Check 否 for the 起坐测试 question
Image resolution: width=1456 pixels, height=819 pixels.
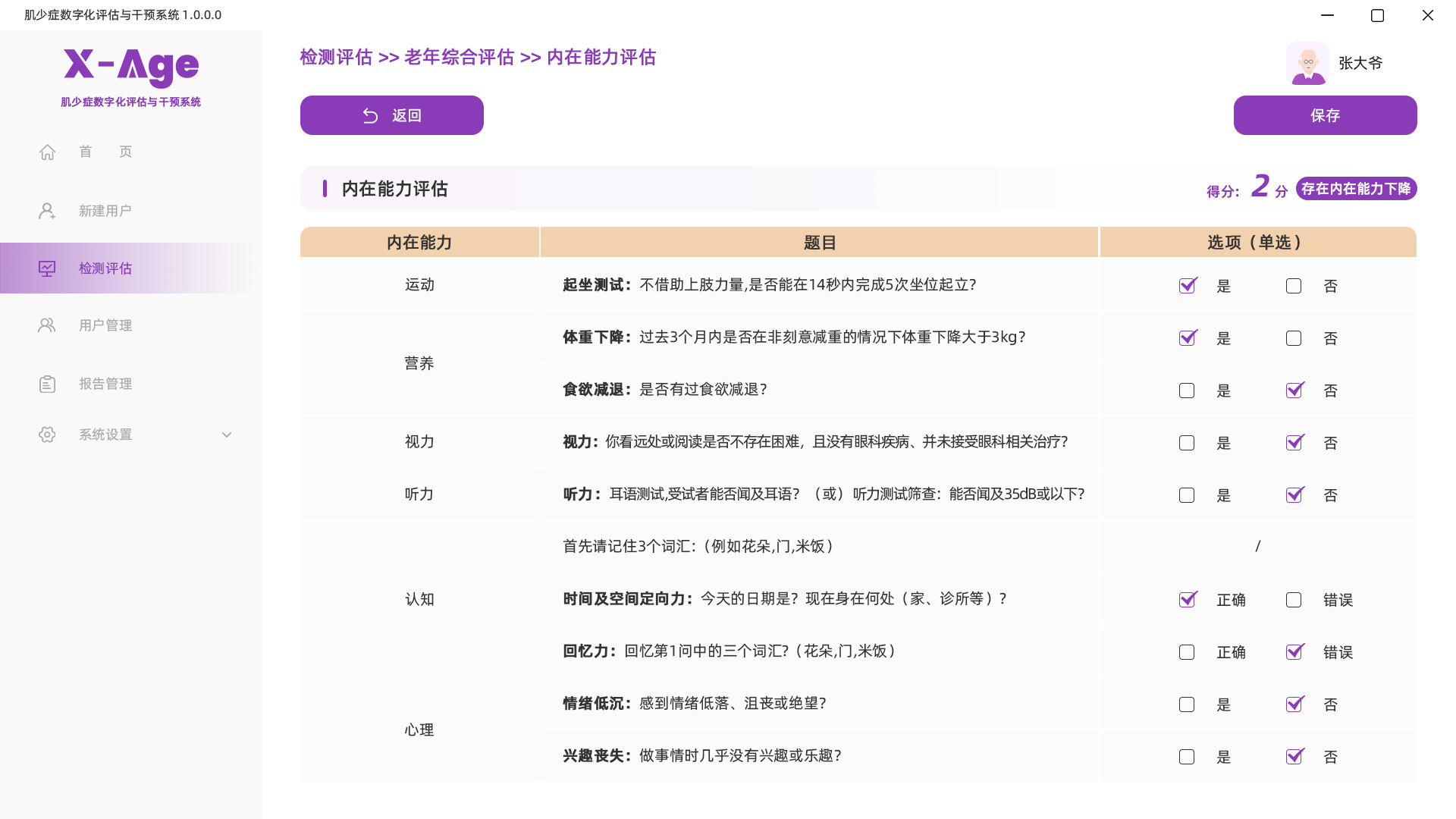point(1294,286)
